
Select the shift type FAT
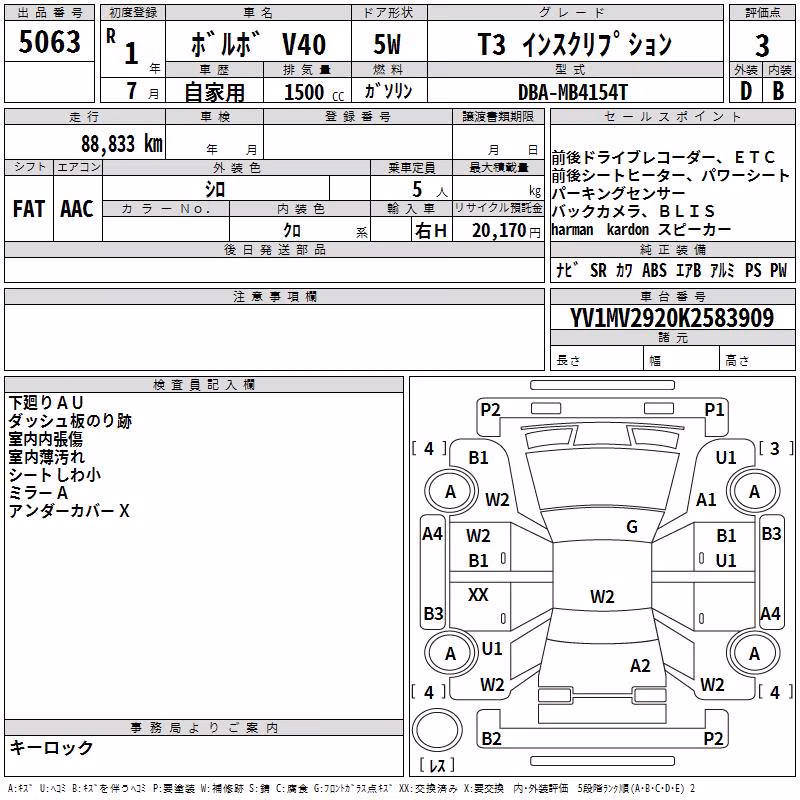[x=29, y=209]
